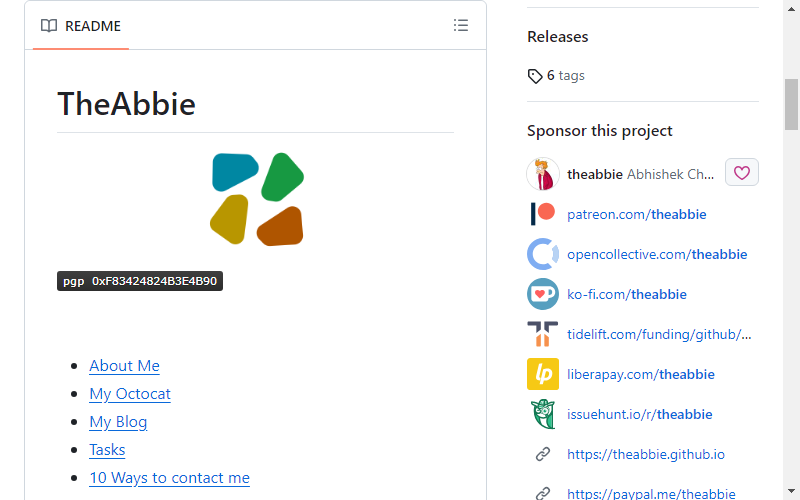The image size is (800, 500).
Task: Click the Open Collective logo icon
Action: [x=542, y=254]
